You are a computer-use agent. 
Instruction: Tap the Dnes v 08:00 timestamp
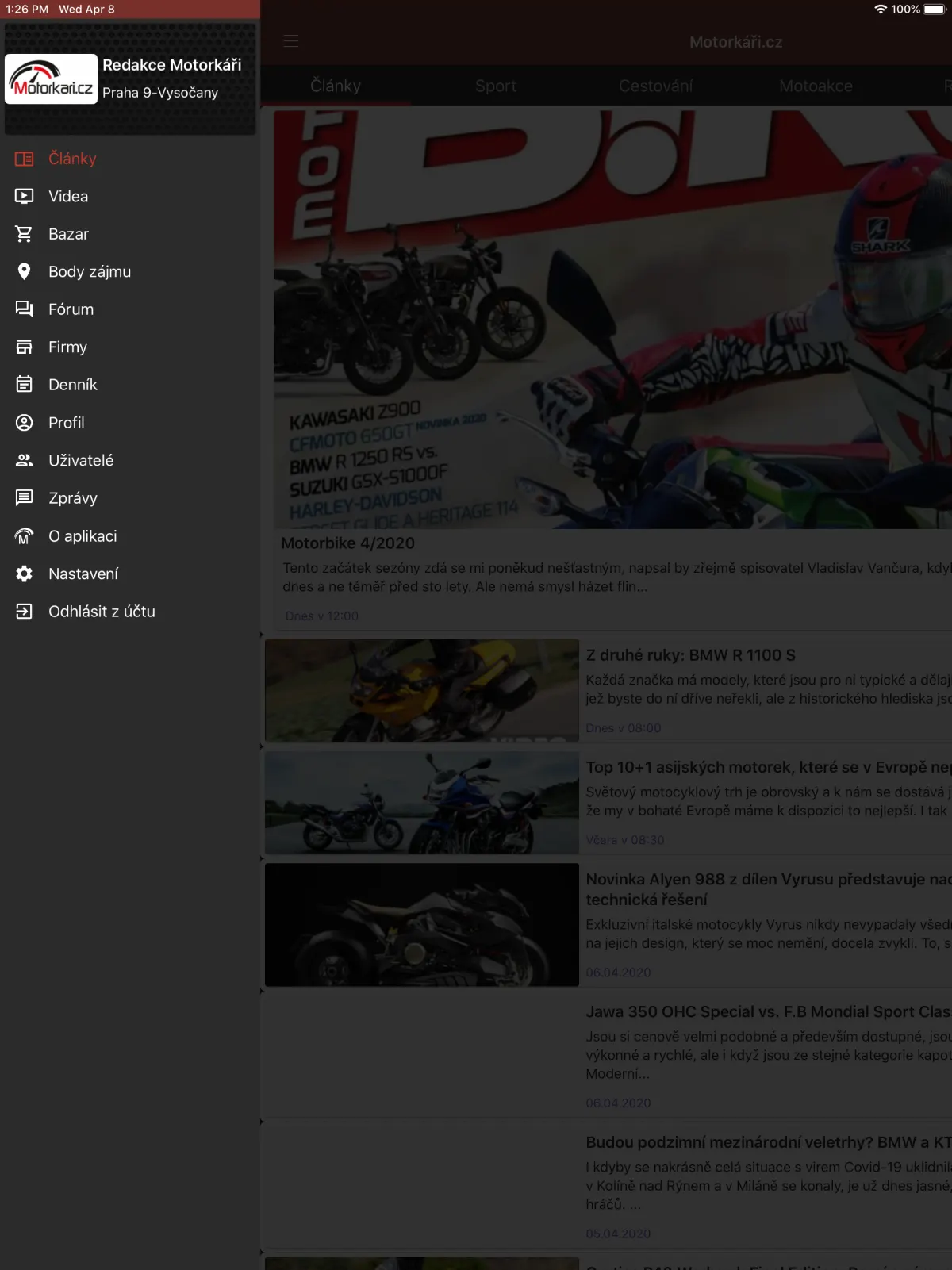coord(624,727)
